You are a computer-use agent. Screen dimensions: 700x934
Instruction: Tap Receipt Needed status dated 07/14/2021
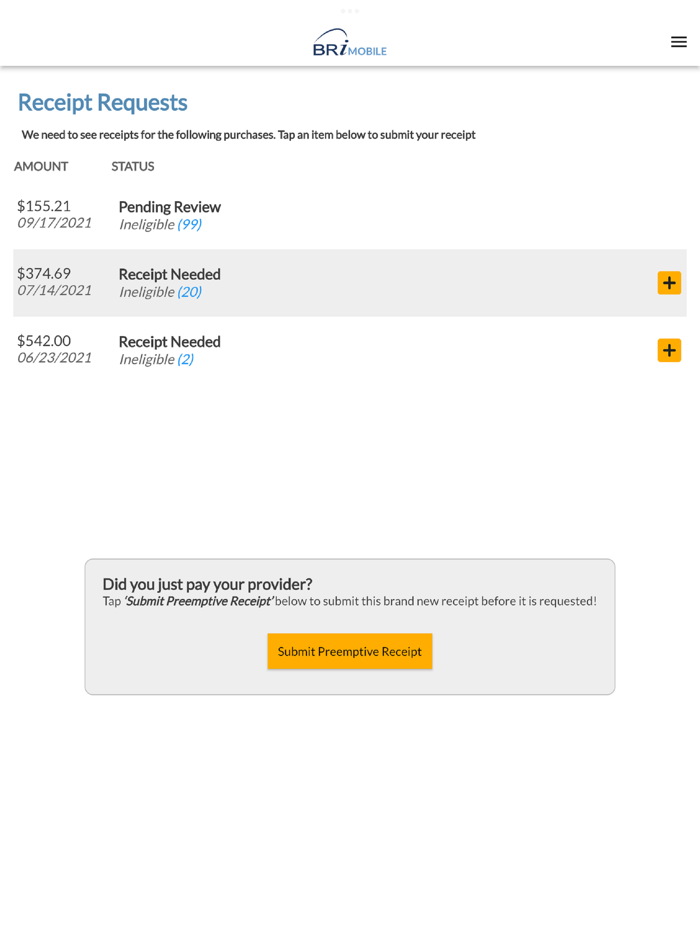[x=169, y=274]
